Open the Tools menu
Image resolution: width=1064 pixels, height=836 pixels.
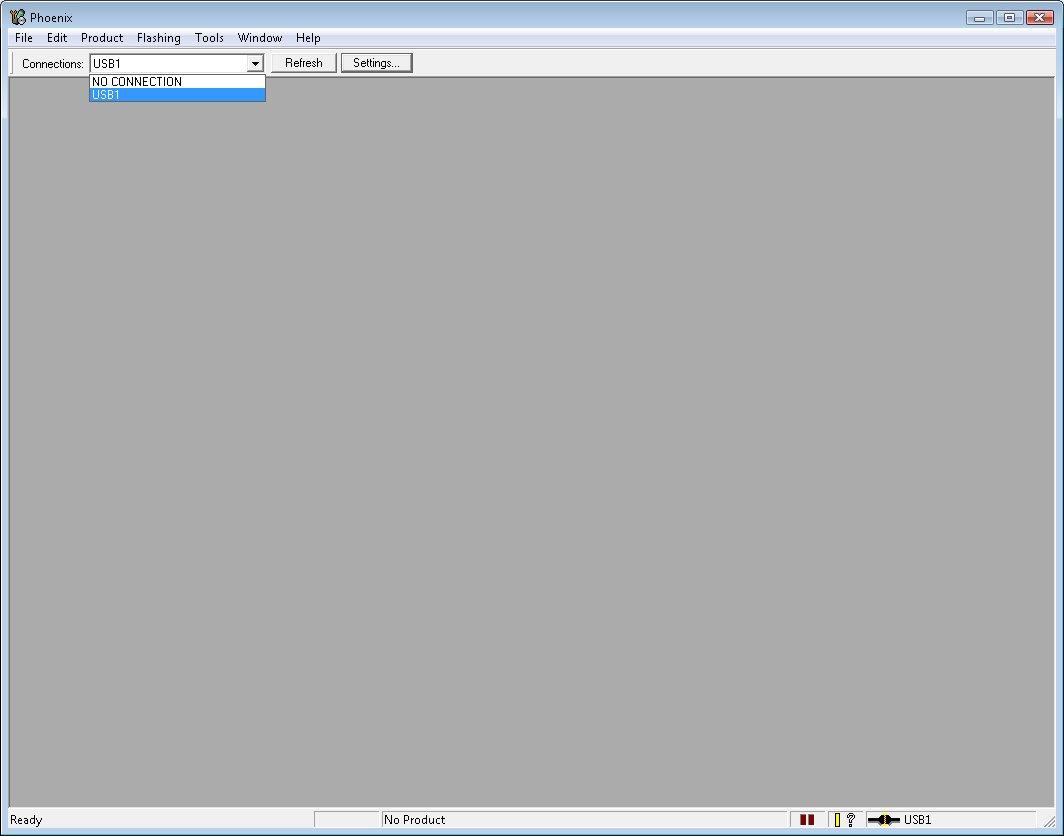click(209, 38)
